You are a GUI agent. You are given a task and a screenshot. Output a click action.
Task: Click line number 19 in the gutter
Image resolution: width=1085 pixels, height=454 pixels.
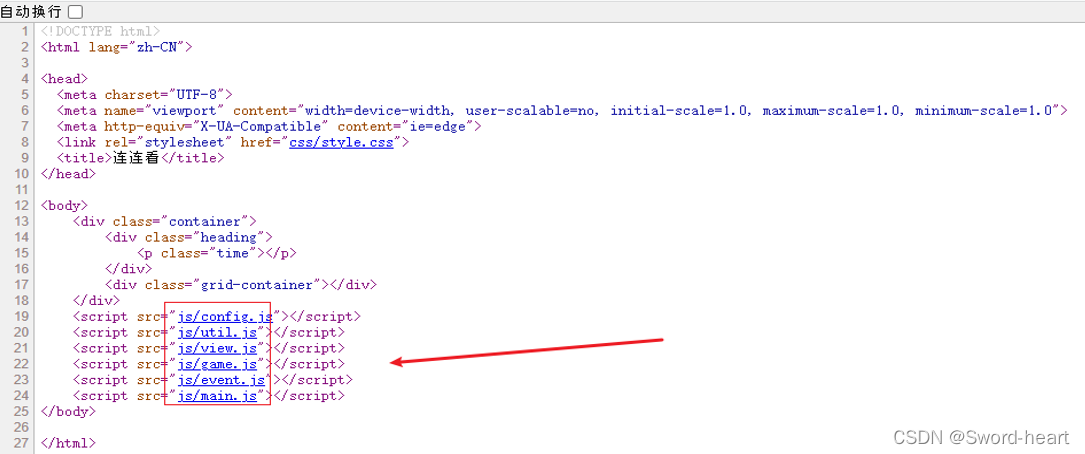pos(21,317)
